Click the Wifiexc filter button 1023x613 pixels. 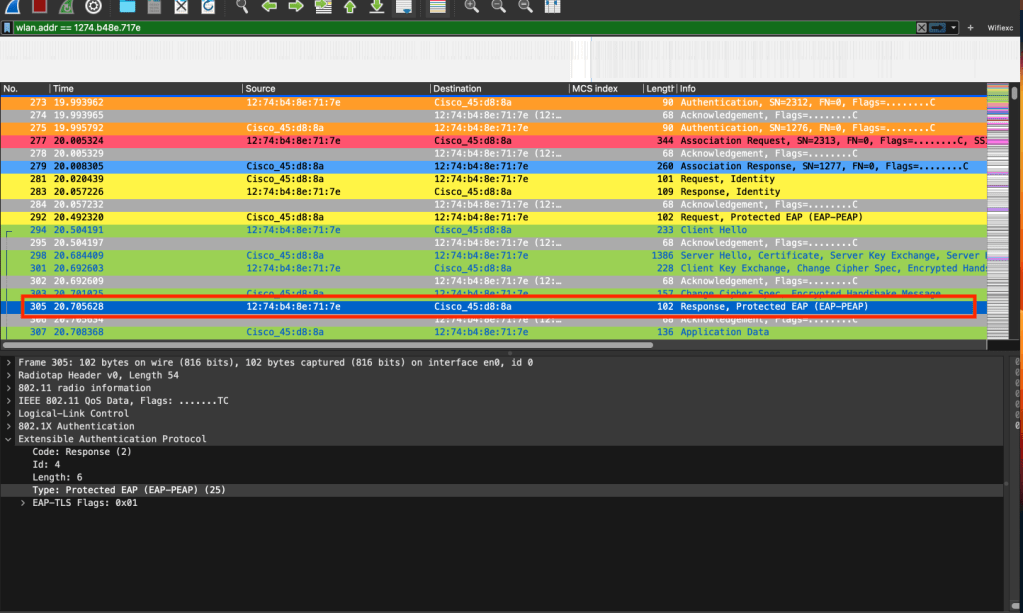[x=999, y=28]
